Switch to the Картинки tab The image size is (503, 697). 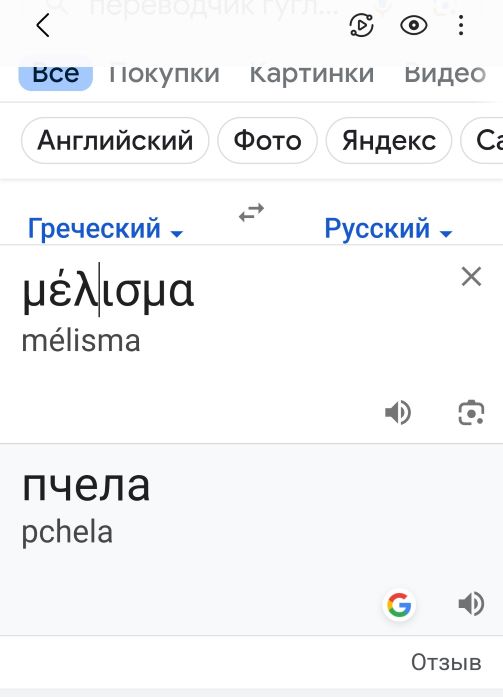pos(312,74)
